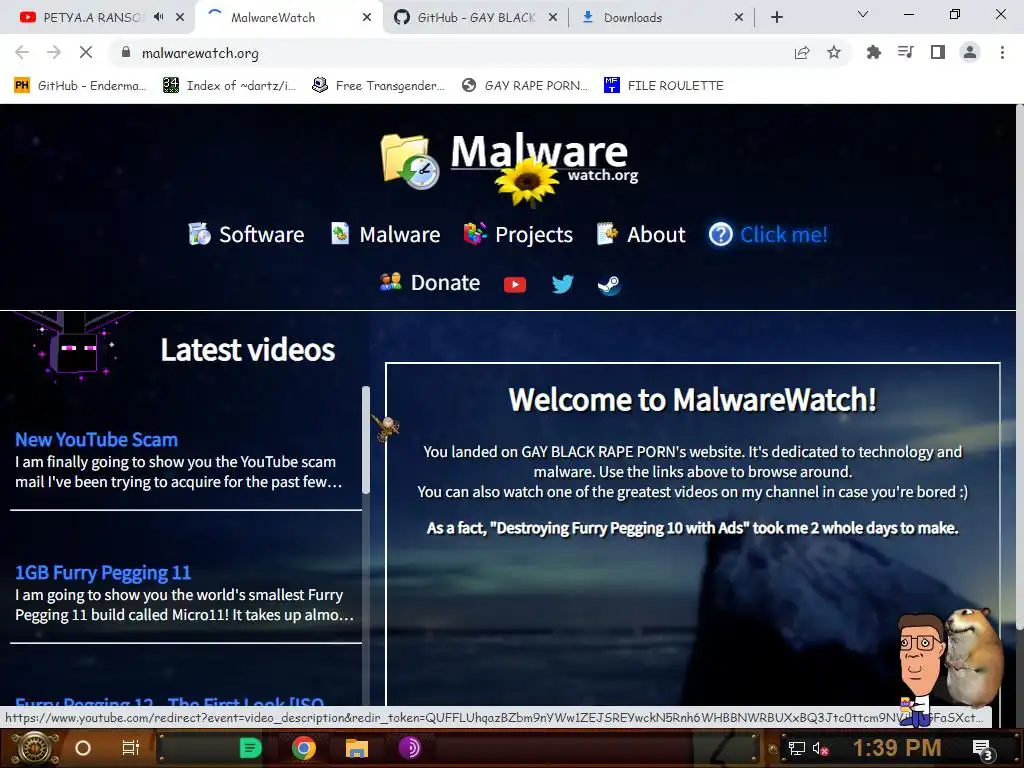Open the Twitter bird icon link
The width and height of the screenshot is (1024, 768).
pos(562,284)
